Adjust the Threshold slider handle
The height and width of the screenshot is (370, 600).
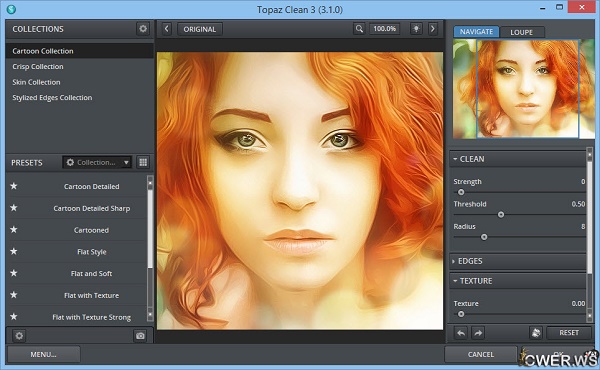pos(501,215)
